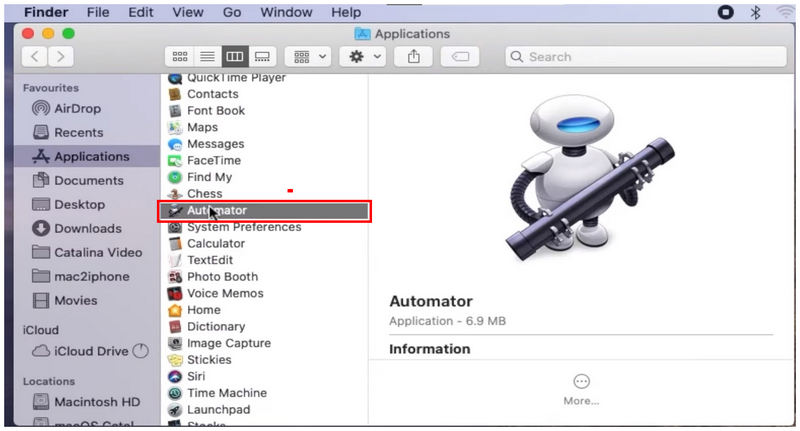Open the gear Action menu
Screen dimensions: 800x431
364,56
